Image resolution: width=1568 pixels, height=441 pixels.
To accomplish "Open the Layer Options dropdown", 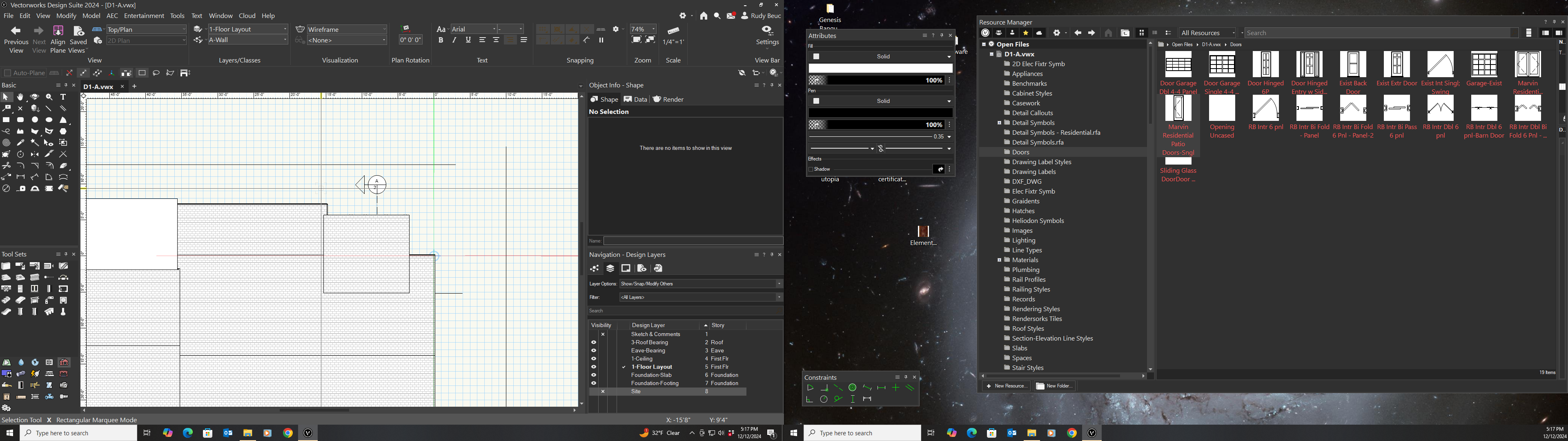I will [701, 284].
